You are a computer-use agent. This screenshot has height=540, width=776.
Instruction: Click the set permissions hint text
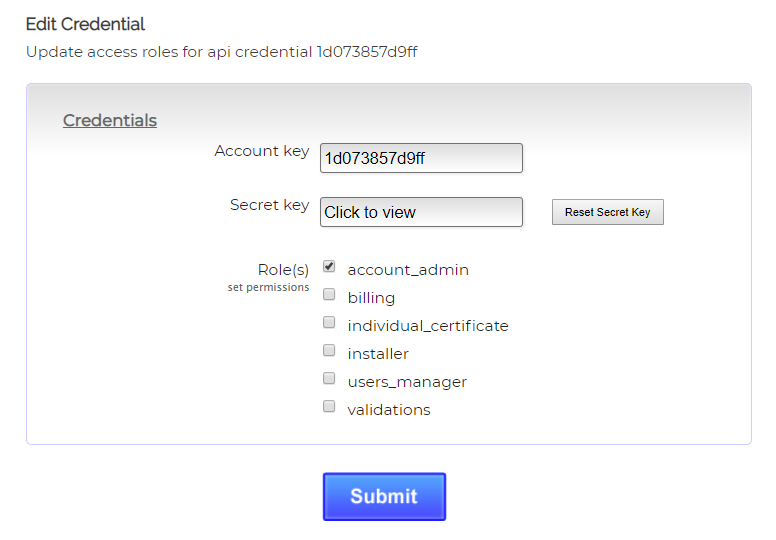coord(269,288)
